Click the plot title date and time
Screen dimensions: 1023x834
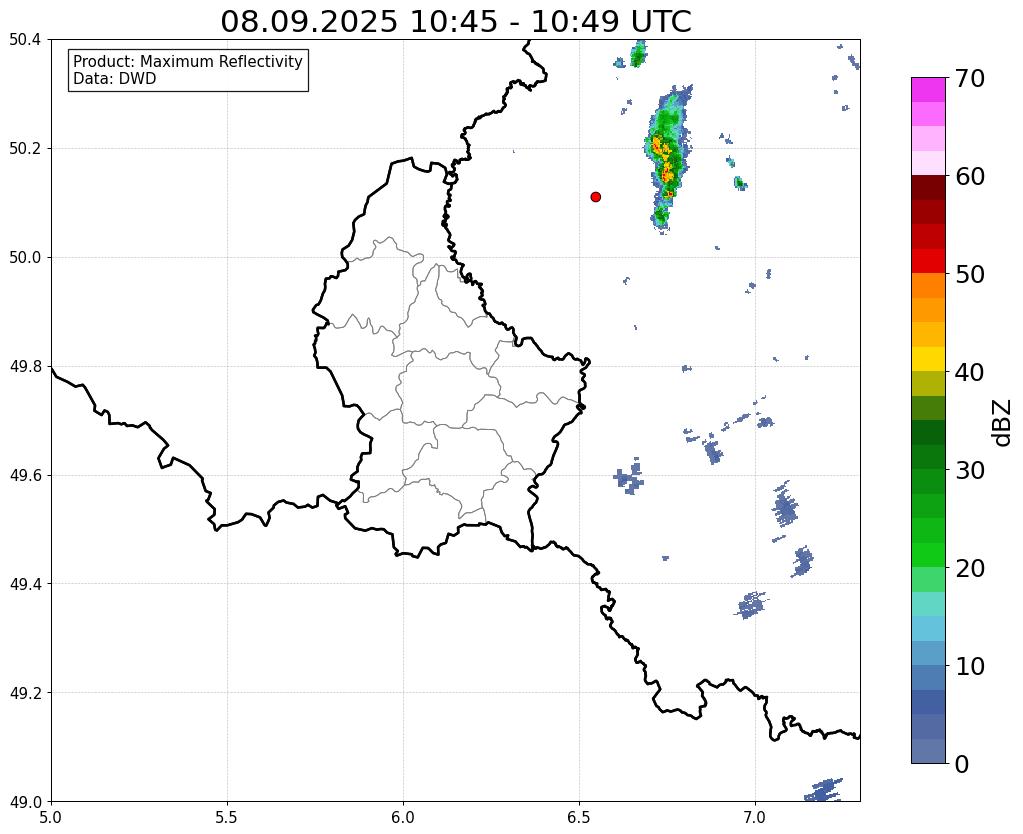click(x=455, y=21)
